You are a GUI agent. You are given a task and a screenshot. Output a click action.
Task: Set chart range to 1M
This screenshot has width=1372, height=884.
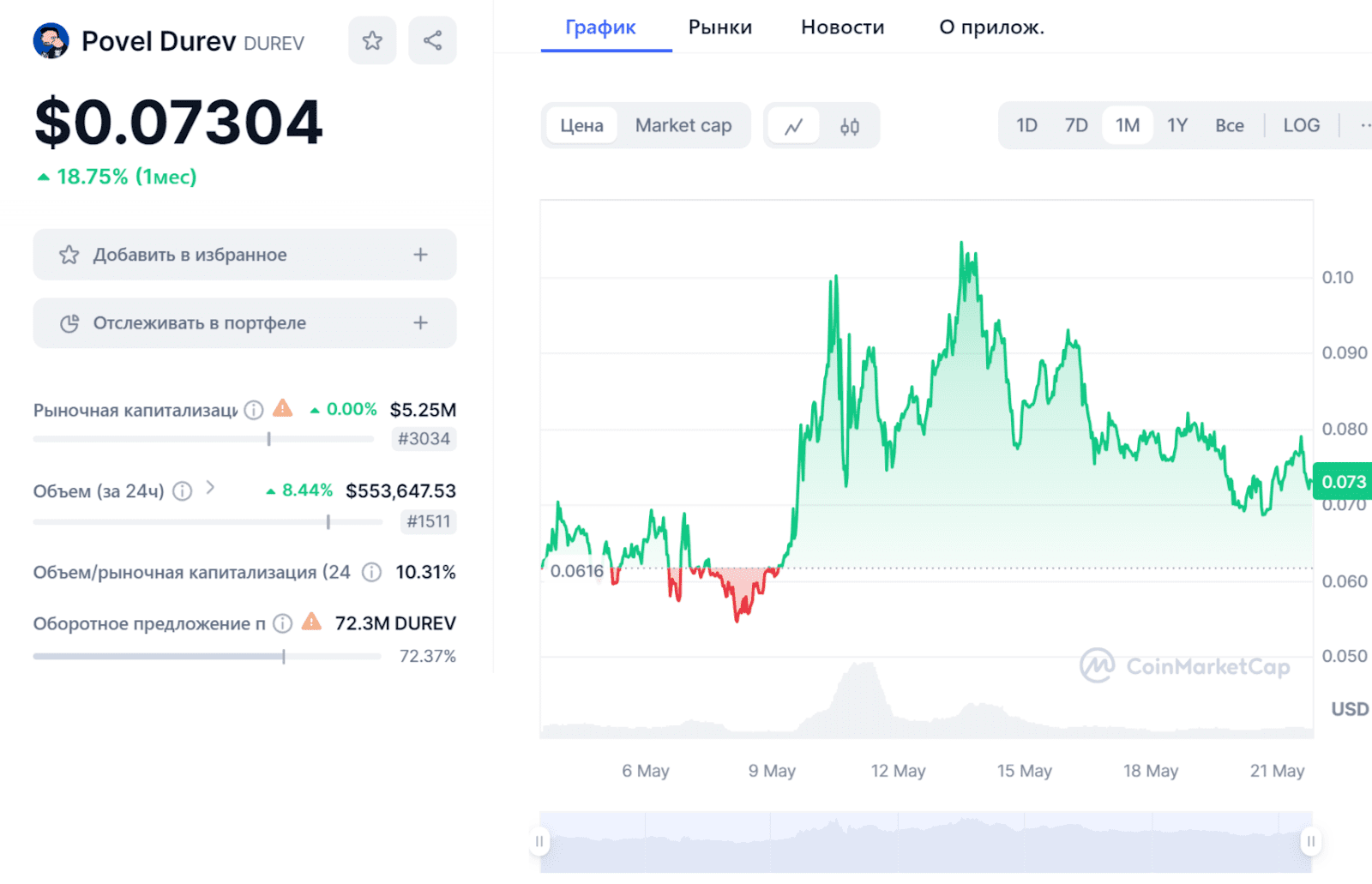(x=1128, y=126)
